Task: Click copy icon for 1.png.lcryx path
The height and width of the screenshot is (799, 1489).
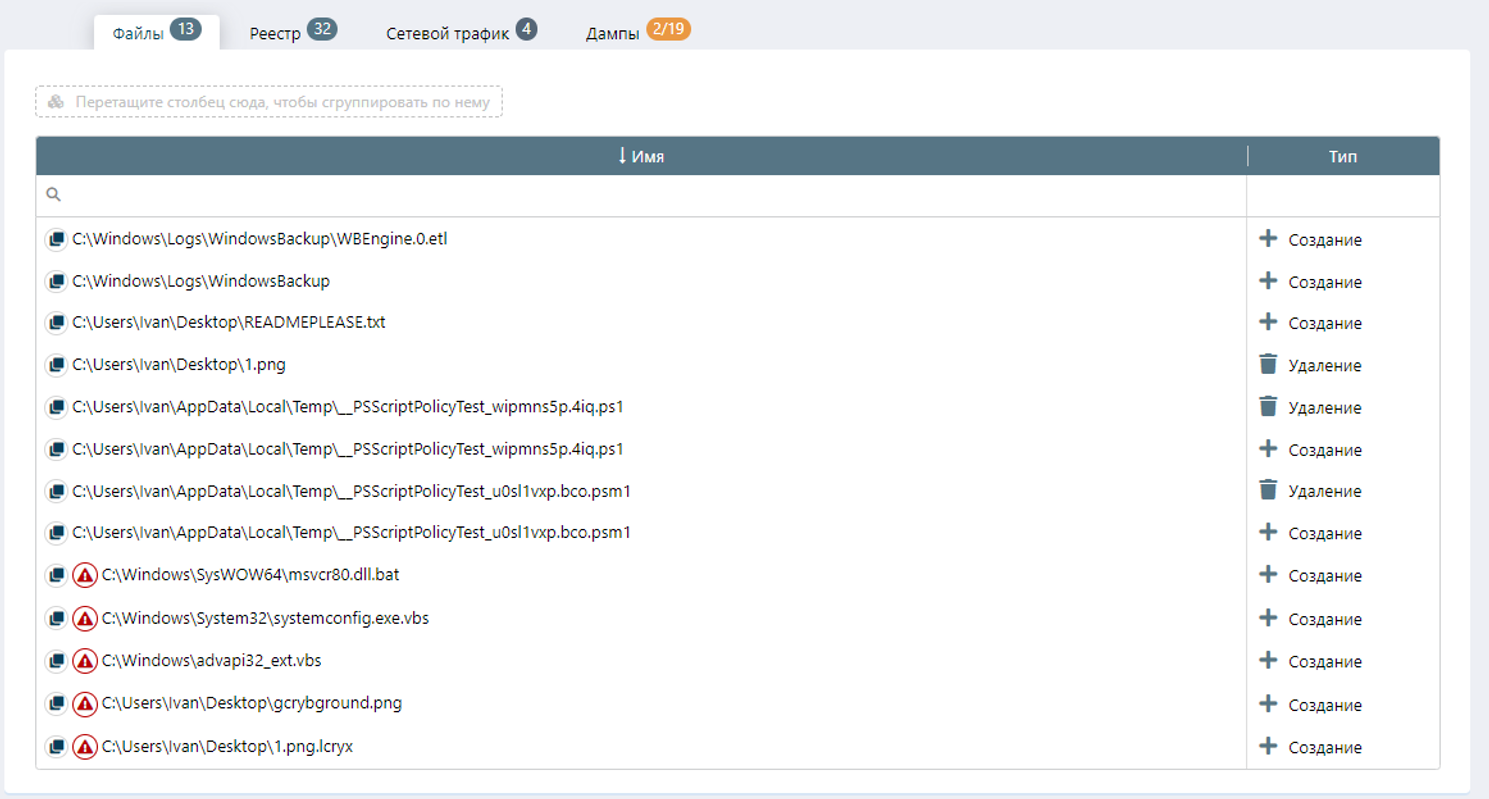Action: (x=56, y=747)
